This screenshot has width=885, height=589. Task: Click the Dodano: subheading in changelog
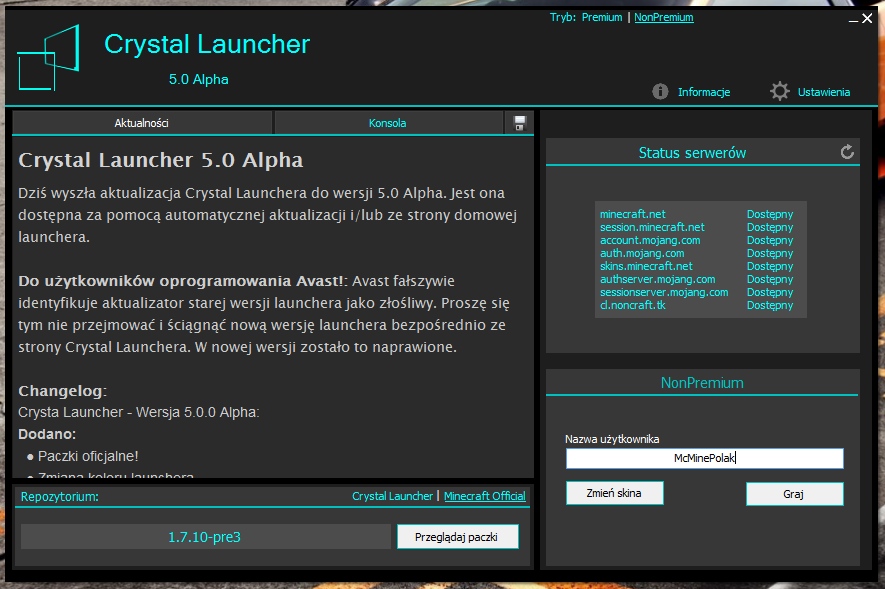[x=47, y=434]
